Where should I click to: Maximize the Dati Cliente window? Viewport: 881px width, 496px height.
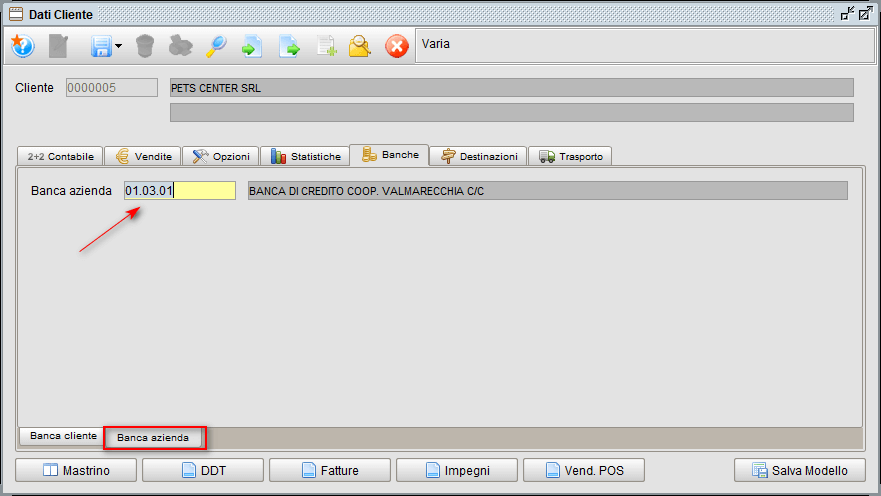865,13
